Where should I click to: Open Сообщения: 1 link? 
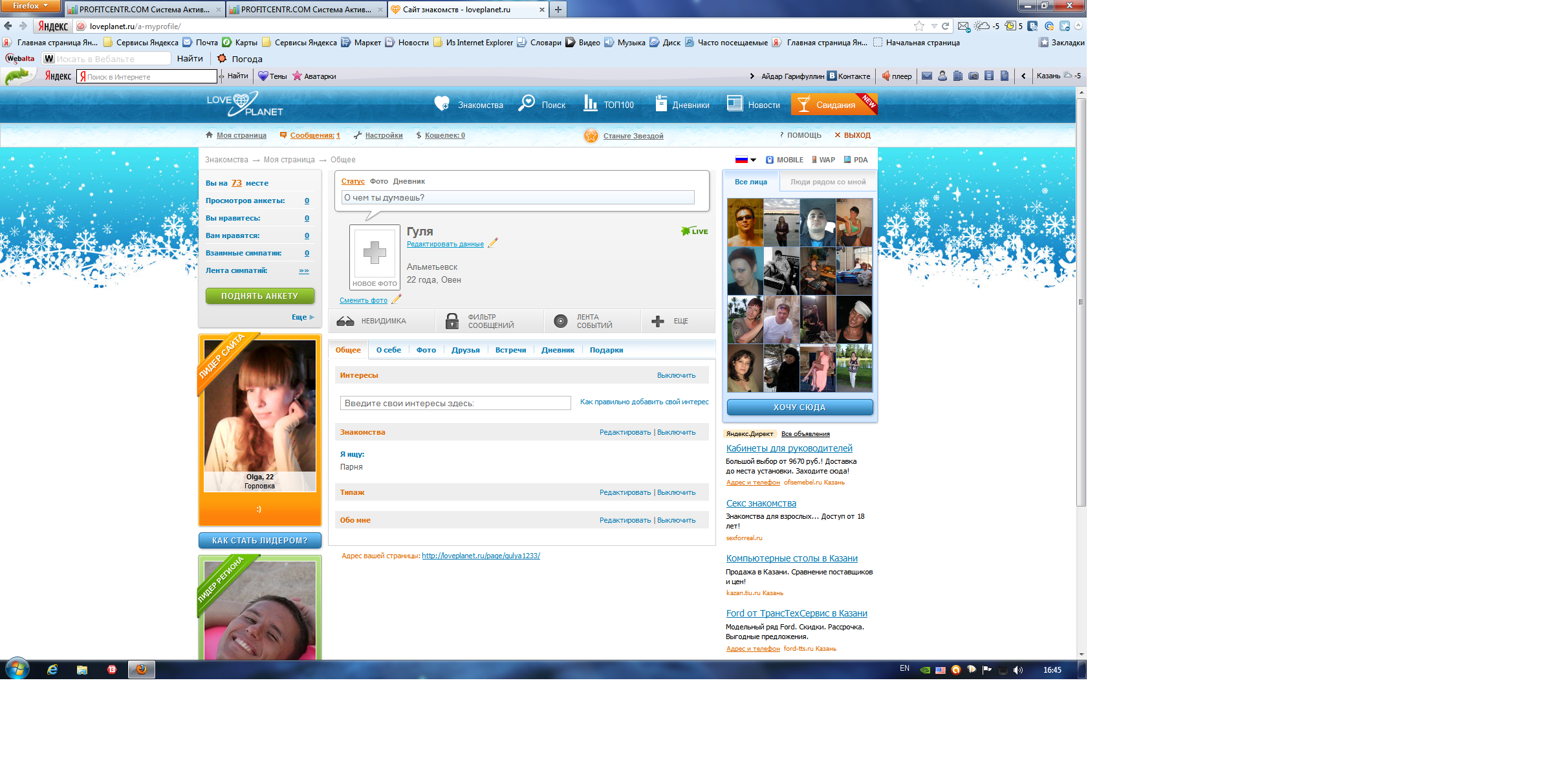point(314,135)
